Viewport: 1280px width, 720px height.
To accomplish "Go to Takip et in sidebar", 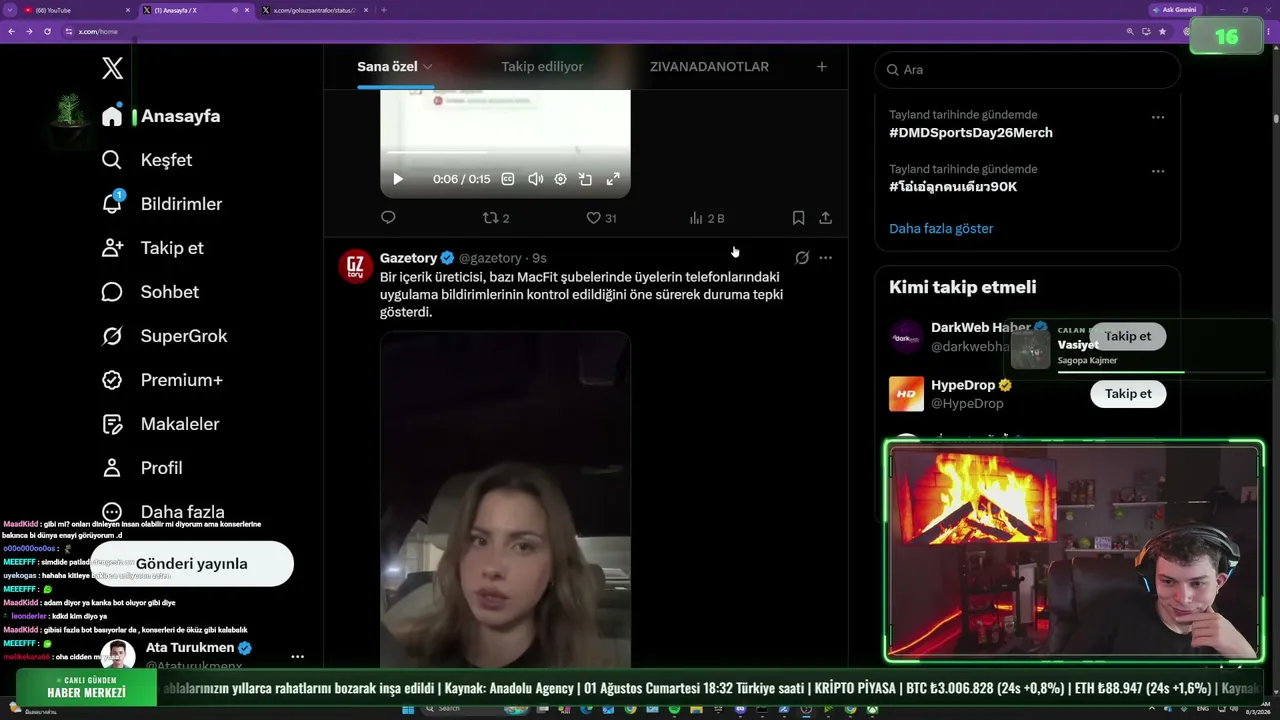I will click(x=152, y=248).
